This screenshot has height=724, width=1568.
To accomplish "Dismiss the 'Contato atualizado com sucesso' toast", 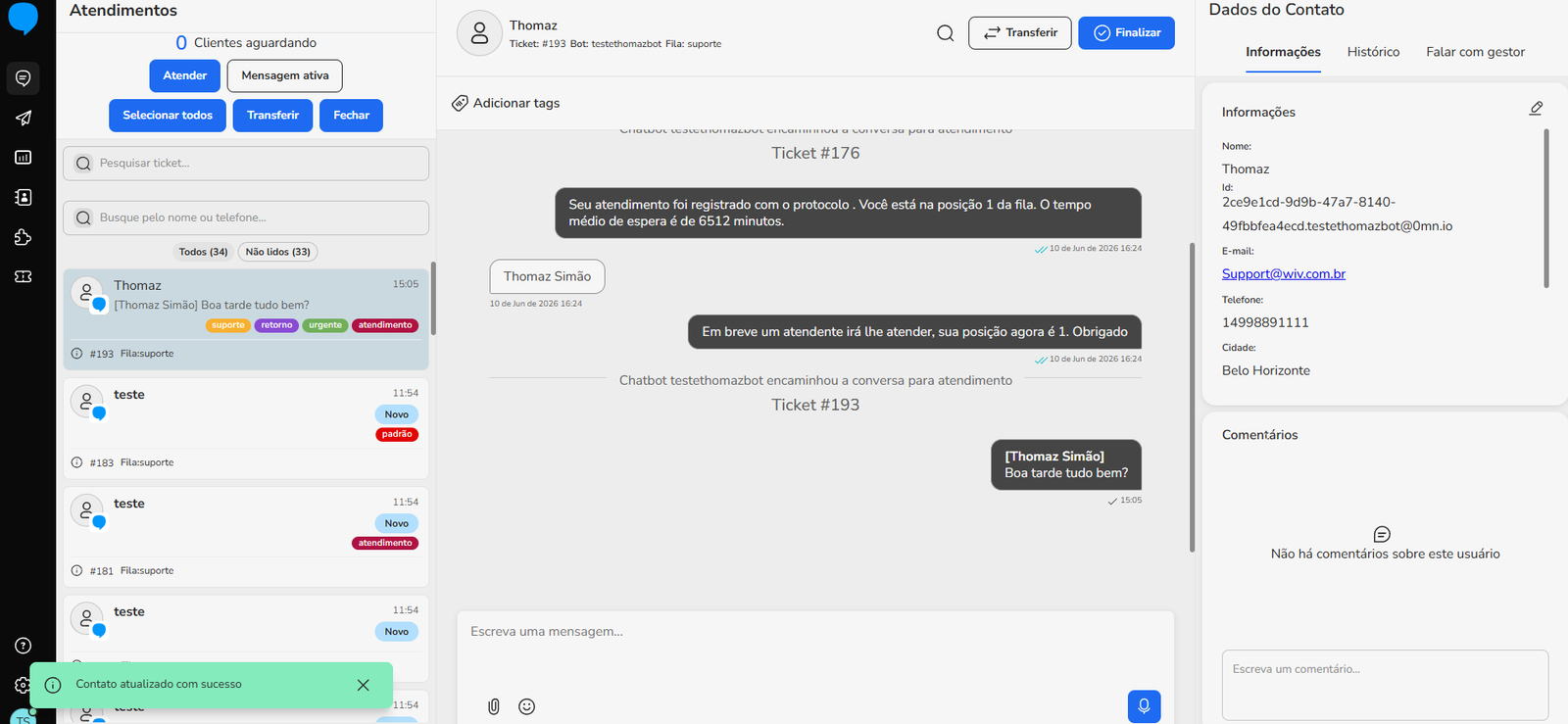I will pos(363,685).
